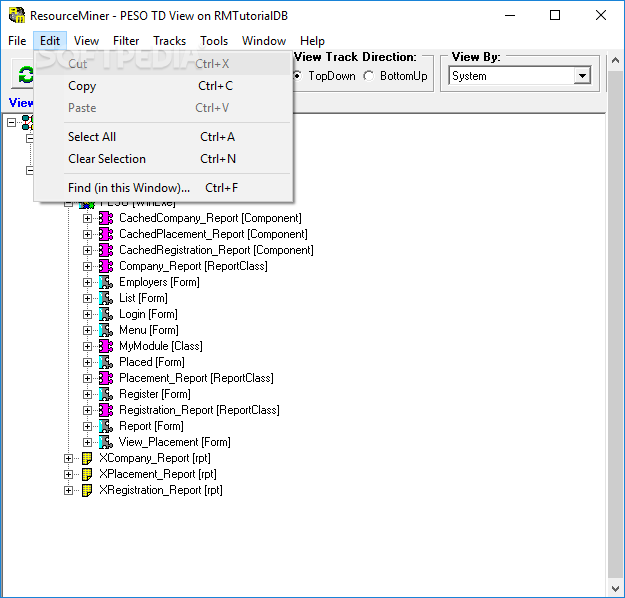
Task: Open the View menu
Action: point(86,41)
